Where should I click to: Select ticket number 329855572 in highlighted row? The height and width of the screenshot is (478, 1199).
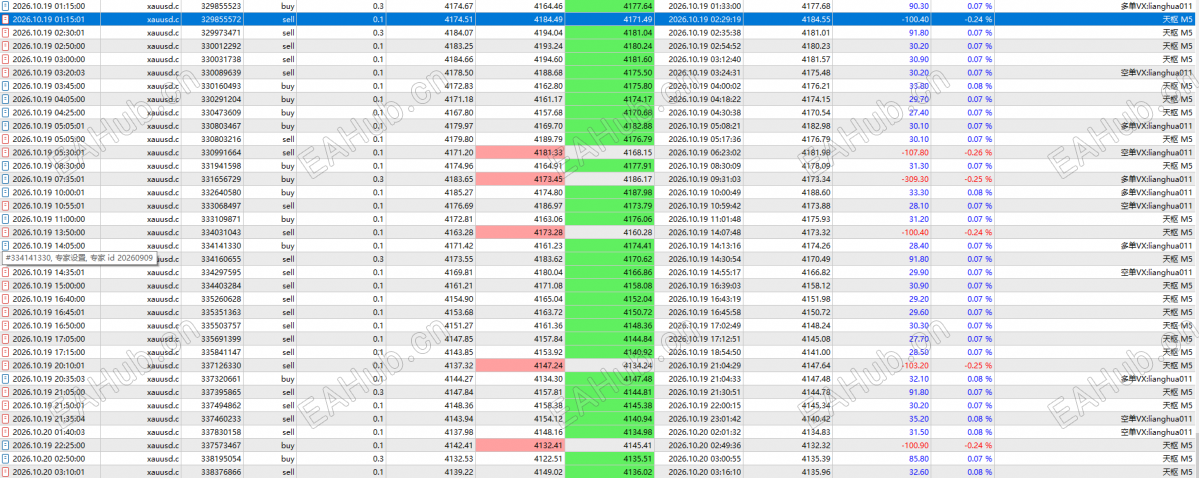pyautogui.click(x=221, y=19)
